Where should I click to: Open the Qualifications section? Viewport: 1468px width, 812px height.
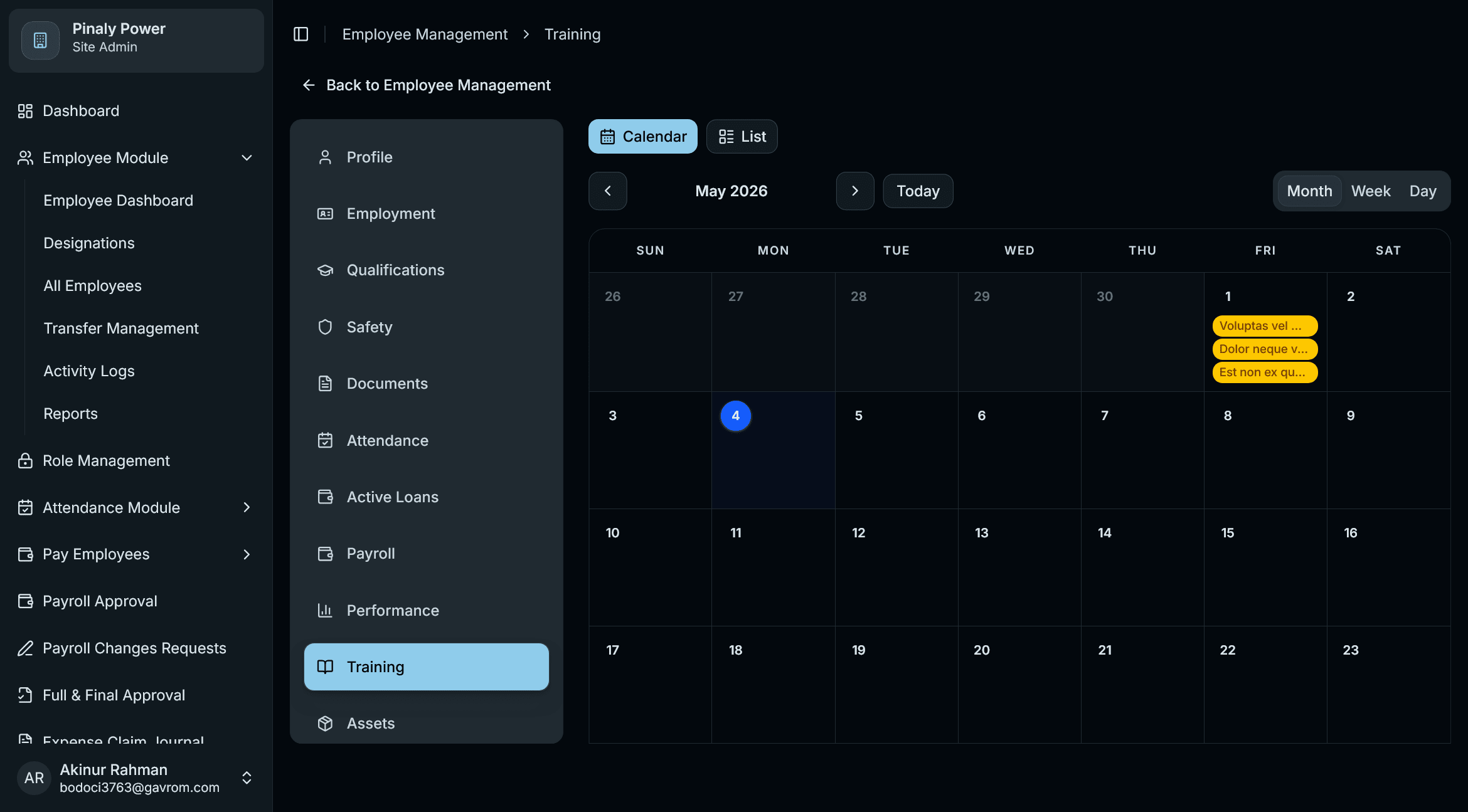[427, 270]
